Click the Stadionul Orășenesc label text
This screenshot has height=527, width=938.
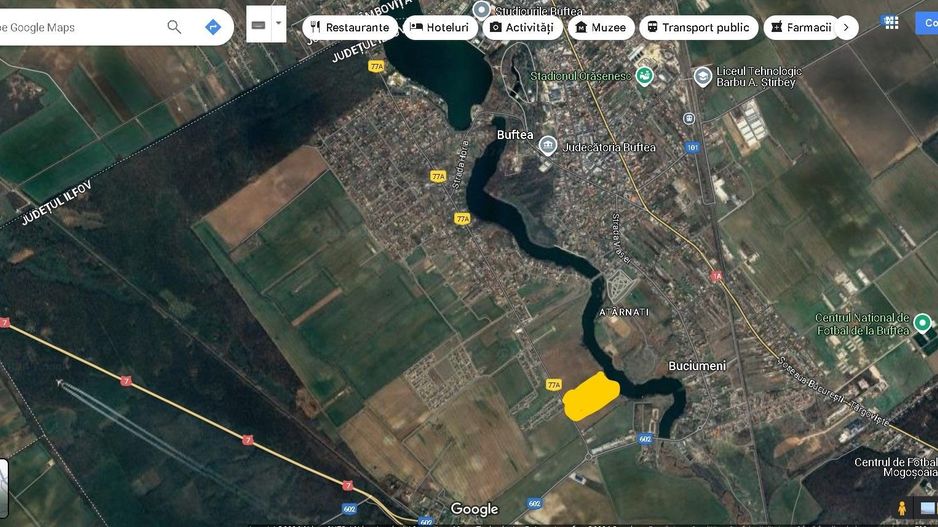click(x=580, y=76)
